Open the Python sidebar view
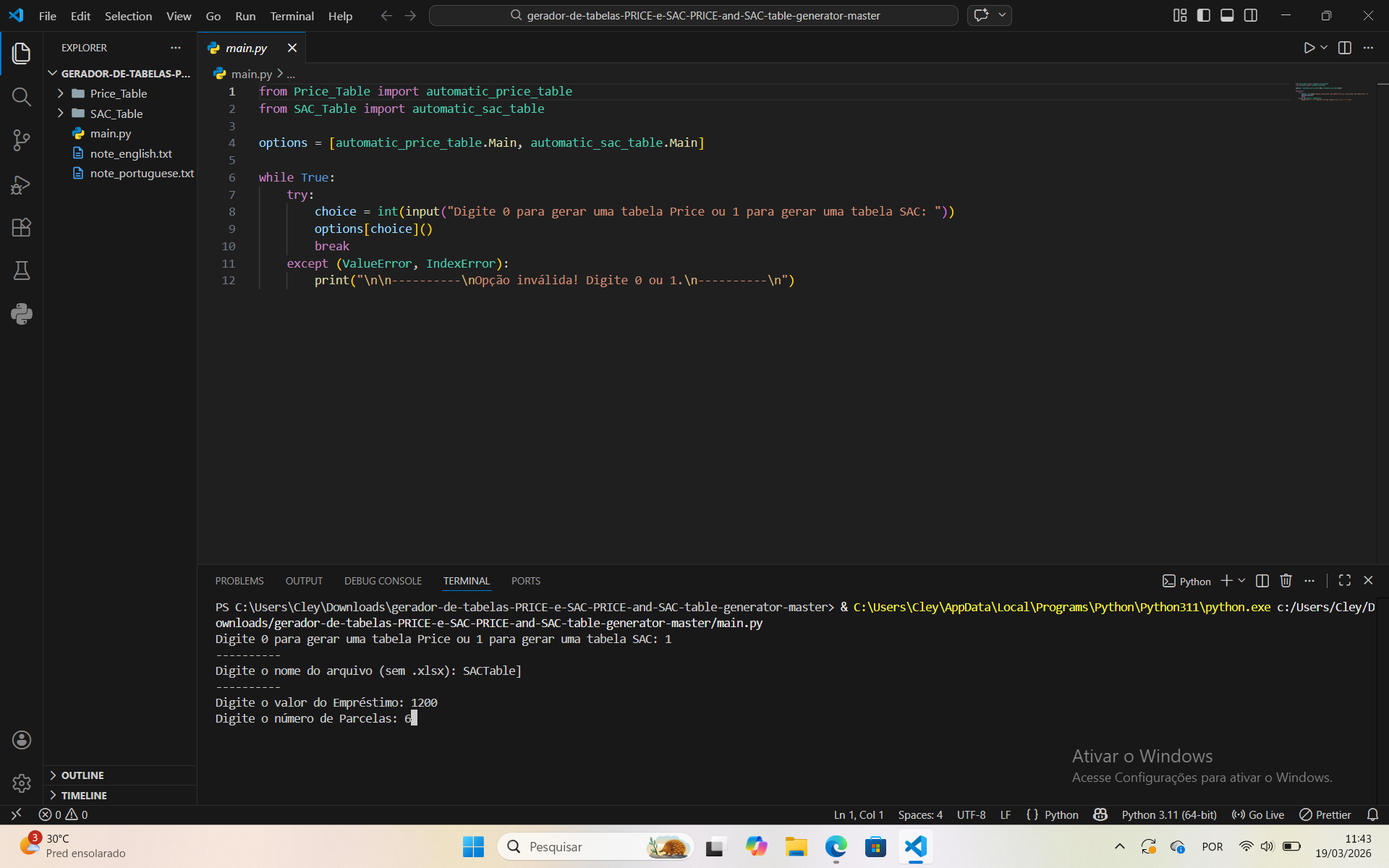This screenshot has width=1389, height=868. pyautogui.click(x=22, y=313)
